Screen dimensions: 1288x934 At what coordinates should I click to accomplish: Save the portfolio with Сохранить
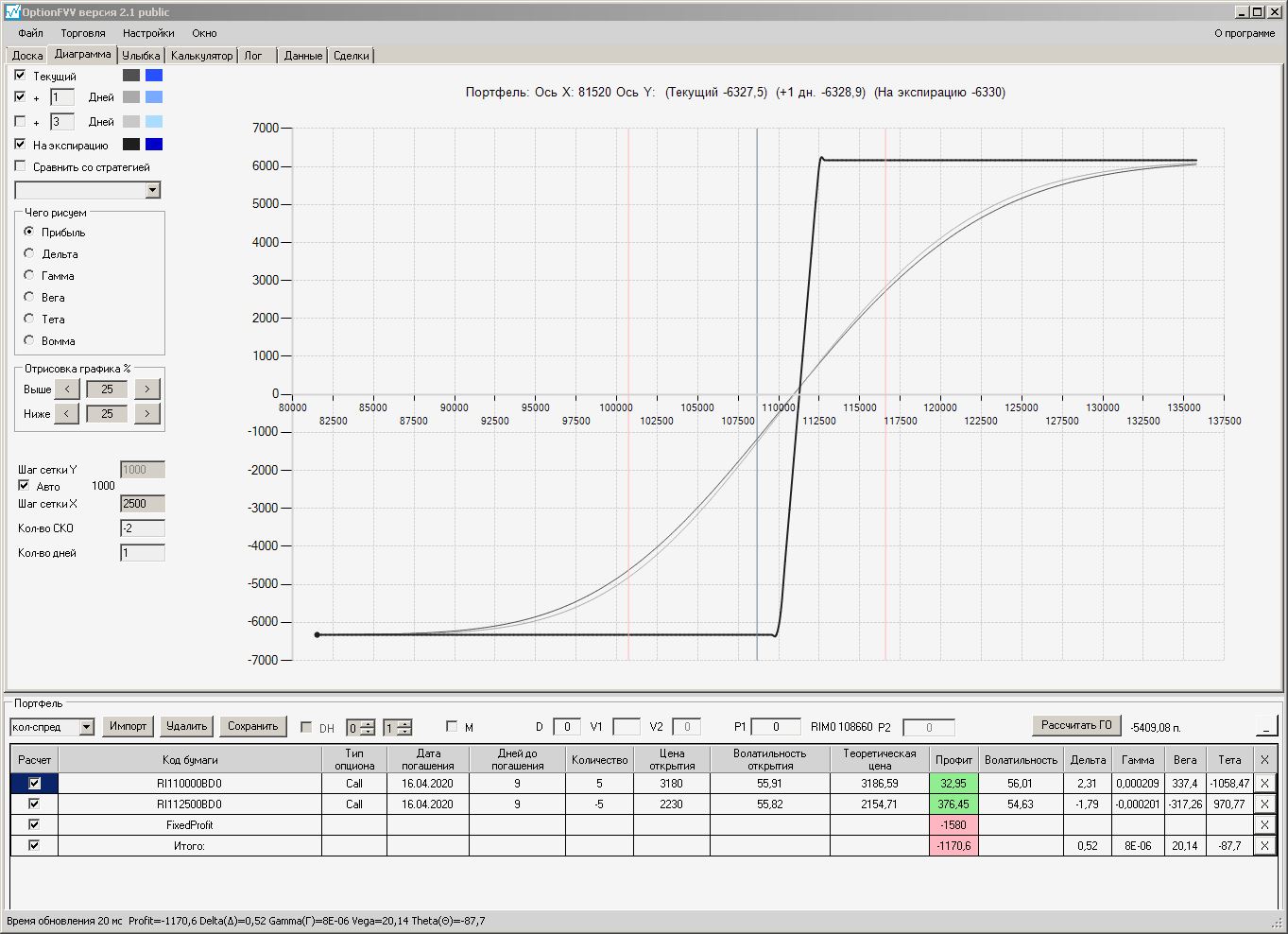click(x=252, y=726)
